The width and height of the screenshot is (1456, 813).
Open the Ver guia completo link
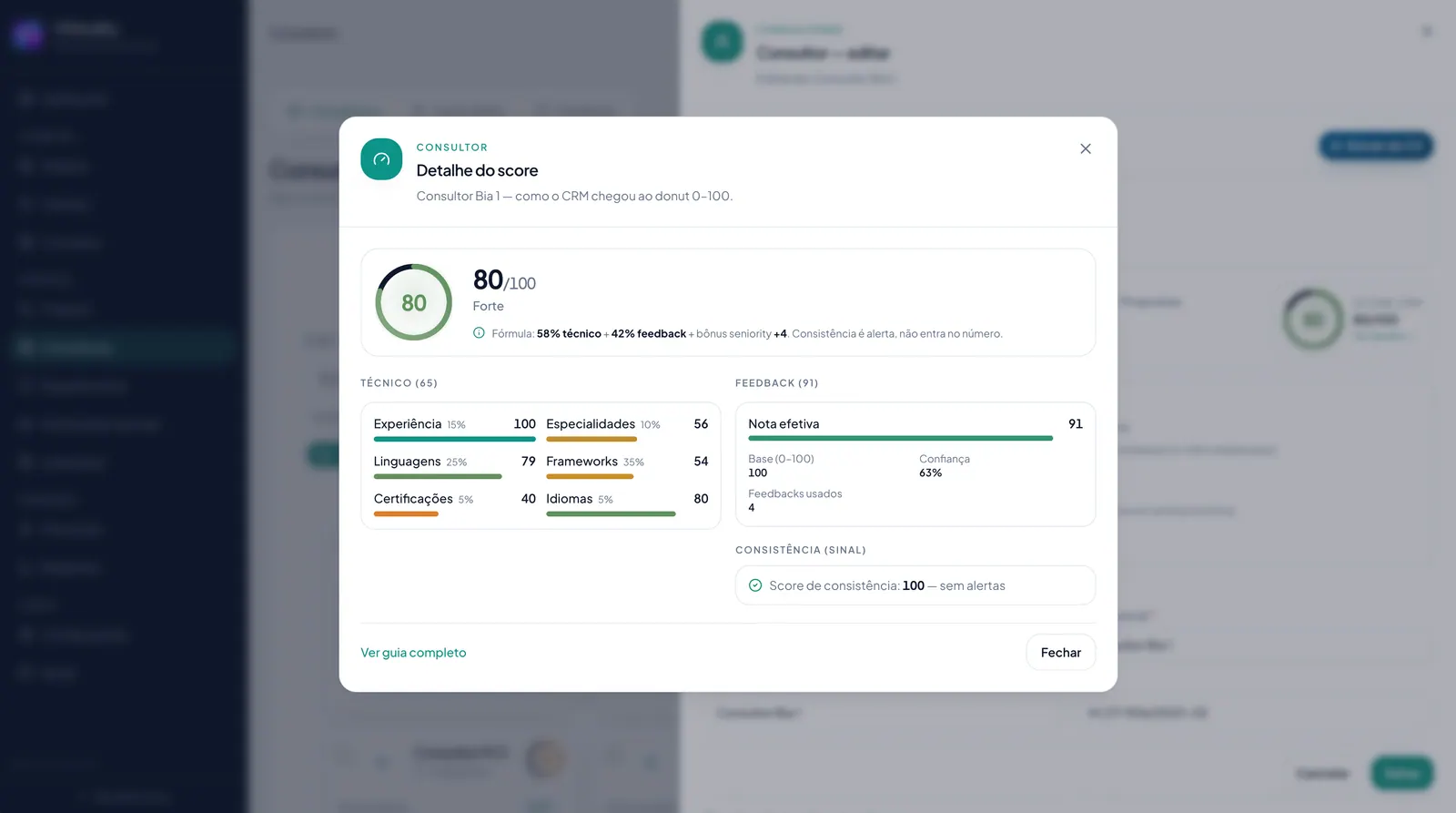pyautogui.click(x=413, y=653)
